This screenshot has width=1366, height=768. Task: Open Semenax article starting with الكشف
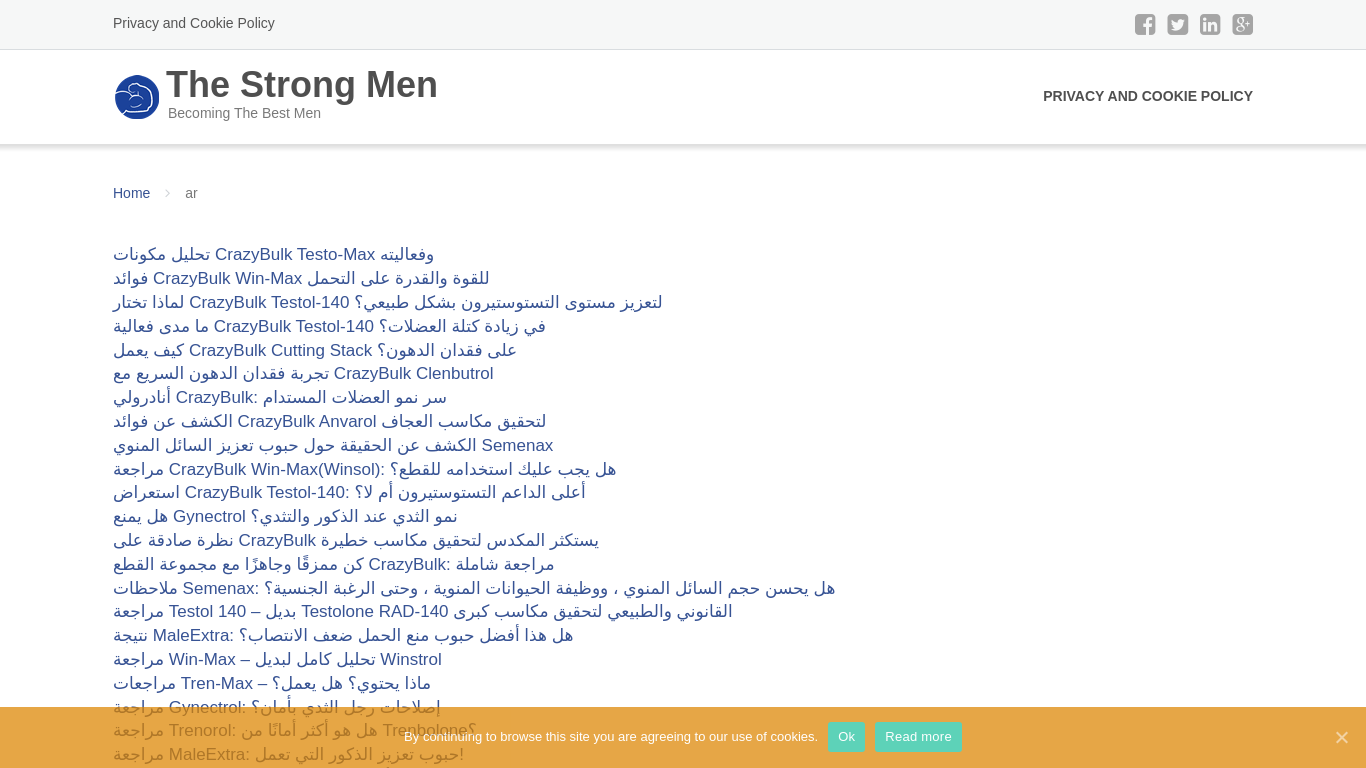(x=333, y=446)
